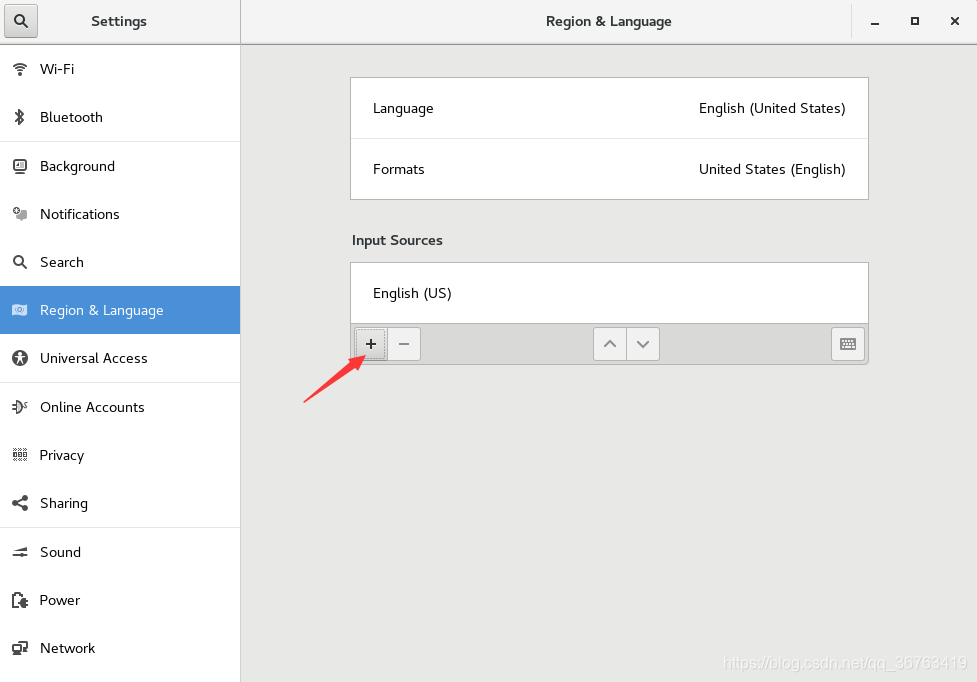The height and width of the screenshot is (682, 977).
Task: Go to Background settings
Action: [x=120, y=166]
